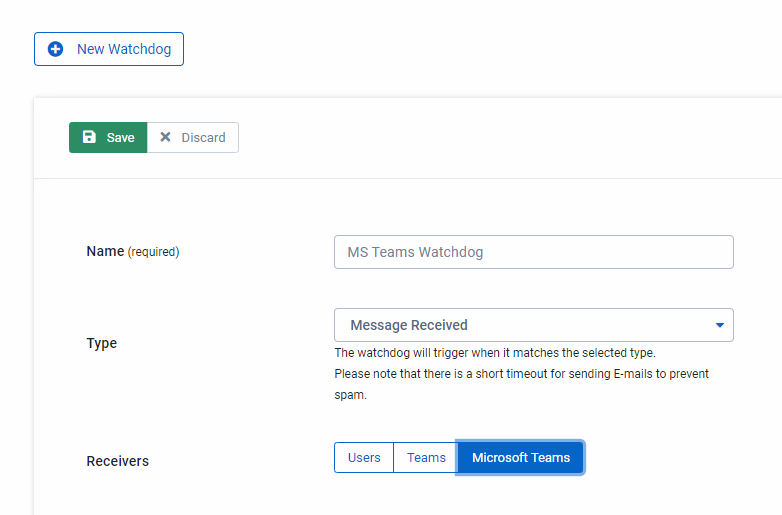Discard changes via the Discard label
The height and width of the screenshot is (515, 782).
click(203, 138)
